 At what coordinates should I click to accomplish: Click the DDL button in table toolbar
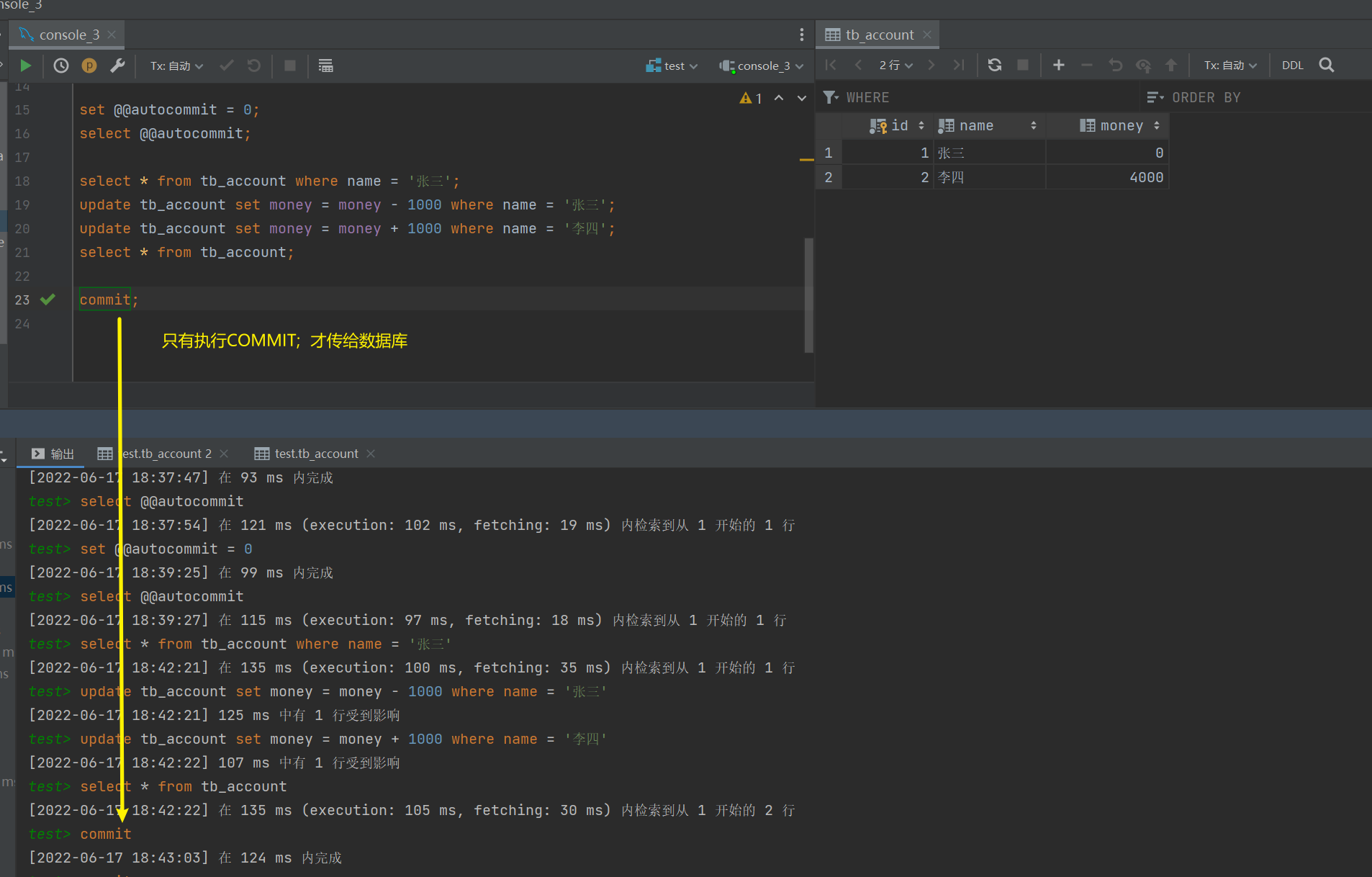[1292, 65]
